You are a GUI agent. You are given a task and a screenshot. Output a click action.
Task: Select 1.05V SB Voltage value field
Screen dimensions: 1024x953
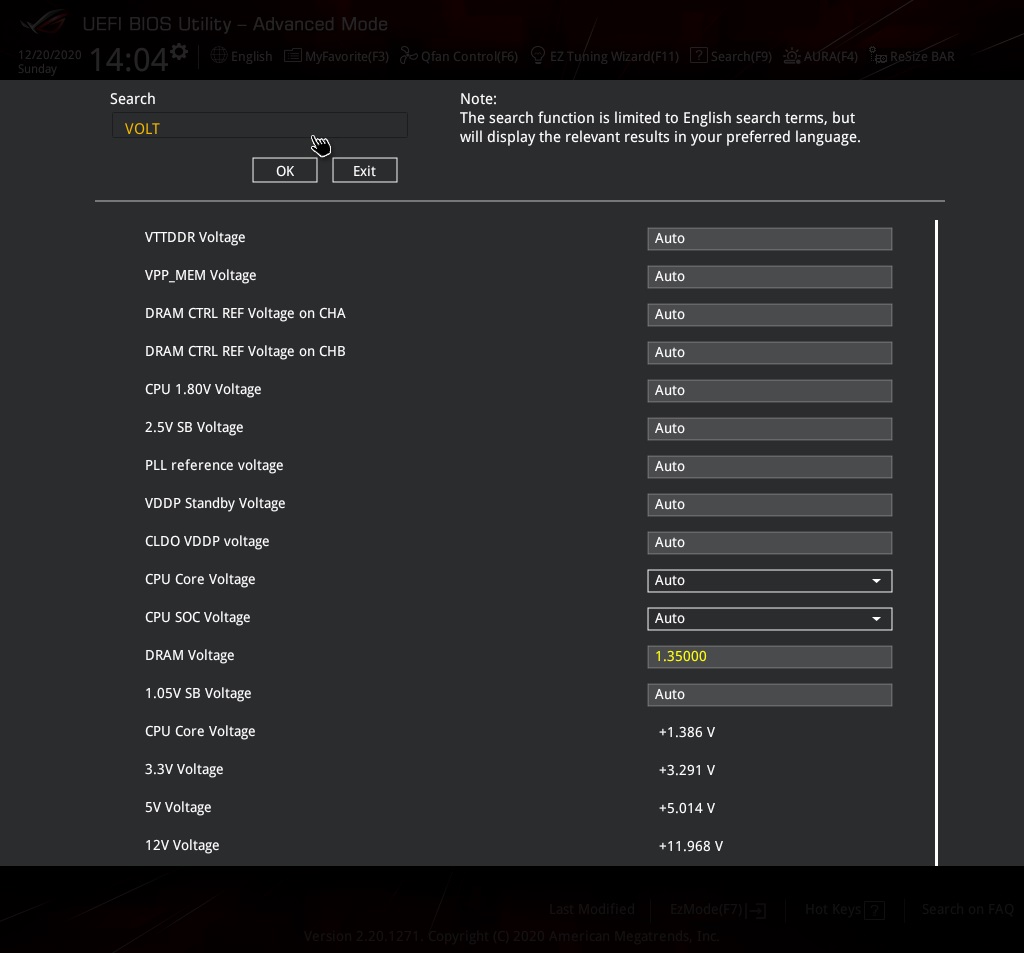(769, 694)
